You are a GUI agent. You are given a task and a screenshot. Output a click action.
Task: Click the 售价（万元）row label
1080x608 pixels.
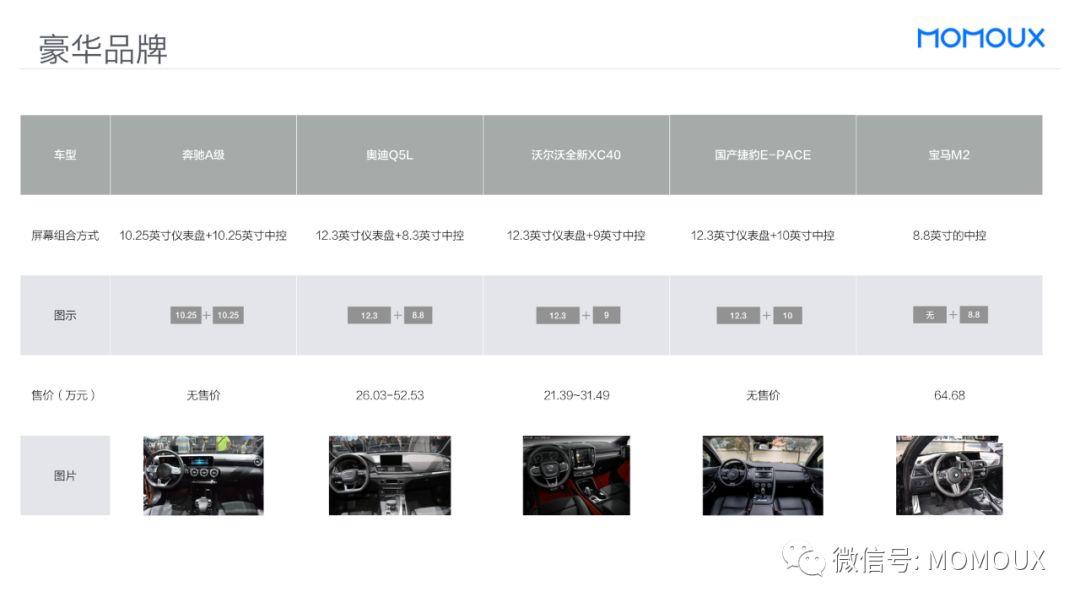63,395
